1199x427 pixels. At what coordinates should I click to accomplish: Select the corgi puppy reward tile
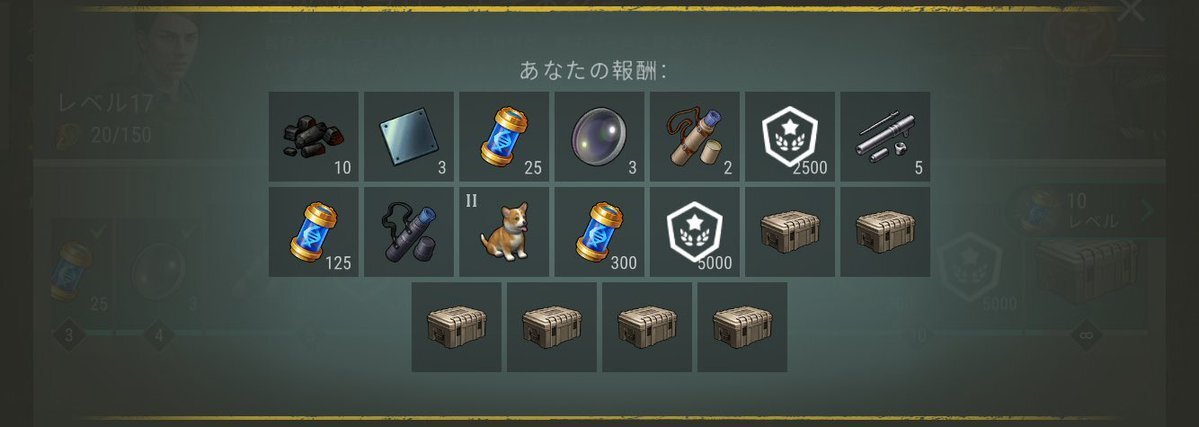pos(504,232)
